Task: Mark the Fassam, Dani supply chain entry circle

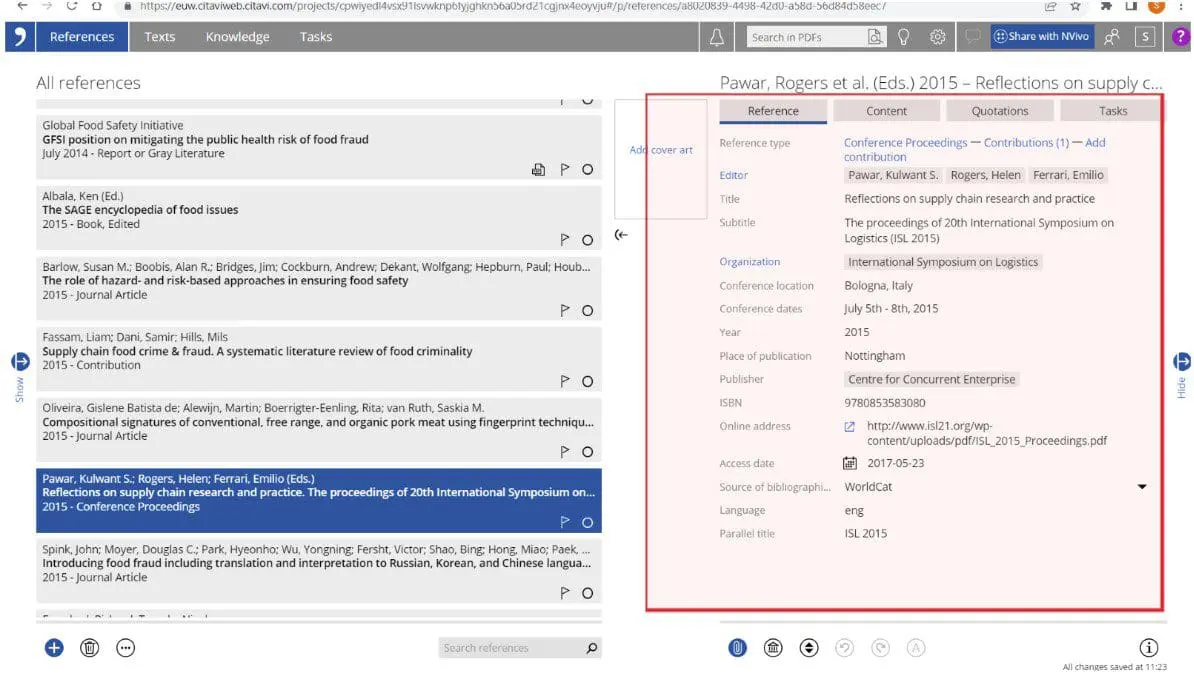Action: pyautogui.click(x=587, y=381)
